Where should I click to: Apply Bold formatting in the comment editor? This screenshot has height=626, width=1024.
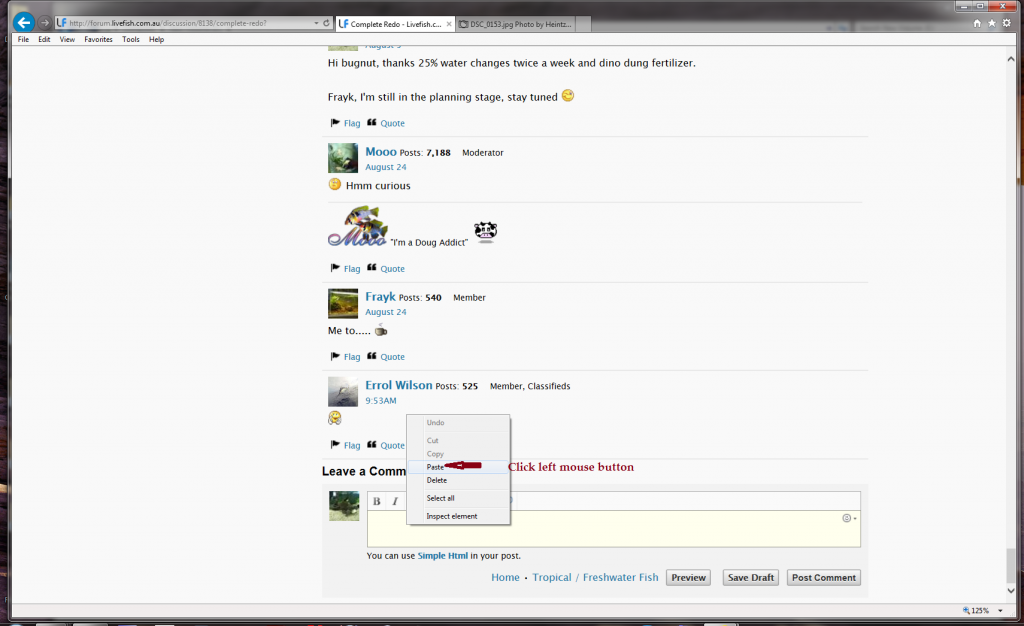coord(377,501)
